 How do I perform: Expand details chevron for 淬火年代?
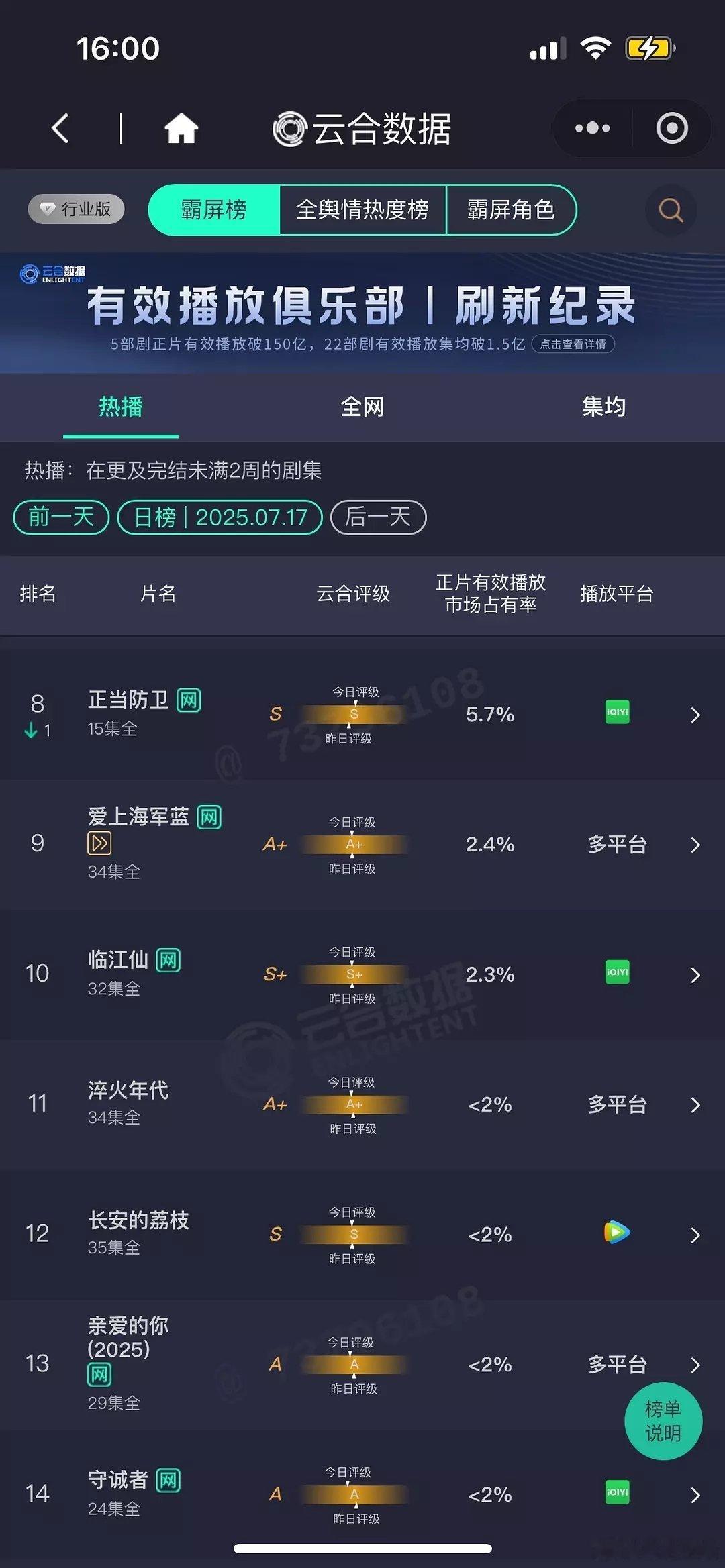[x=695, y=1105]
